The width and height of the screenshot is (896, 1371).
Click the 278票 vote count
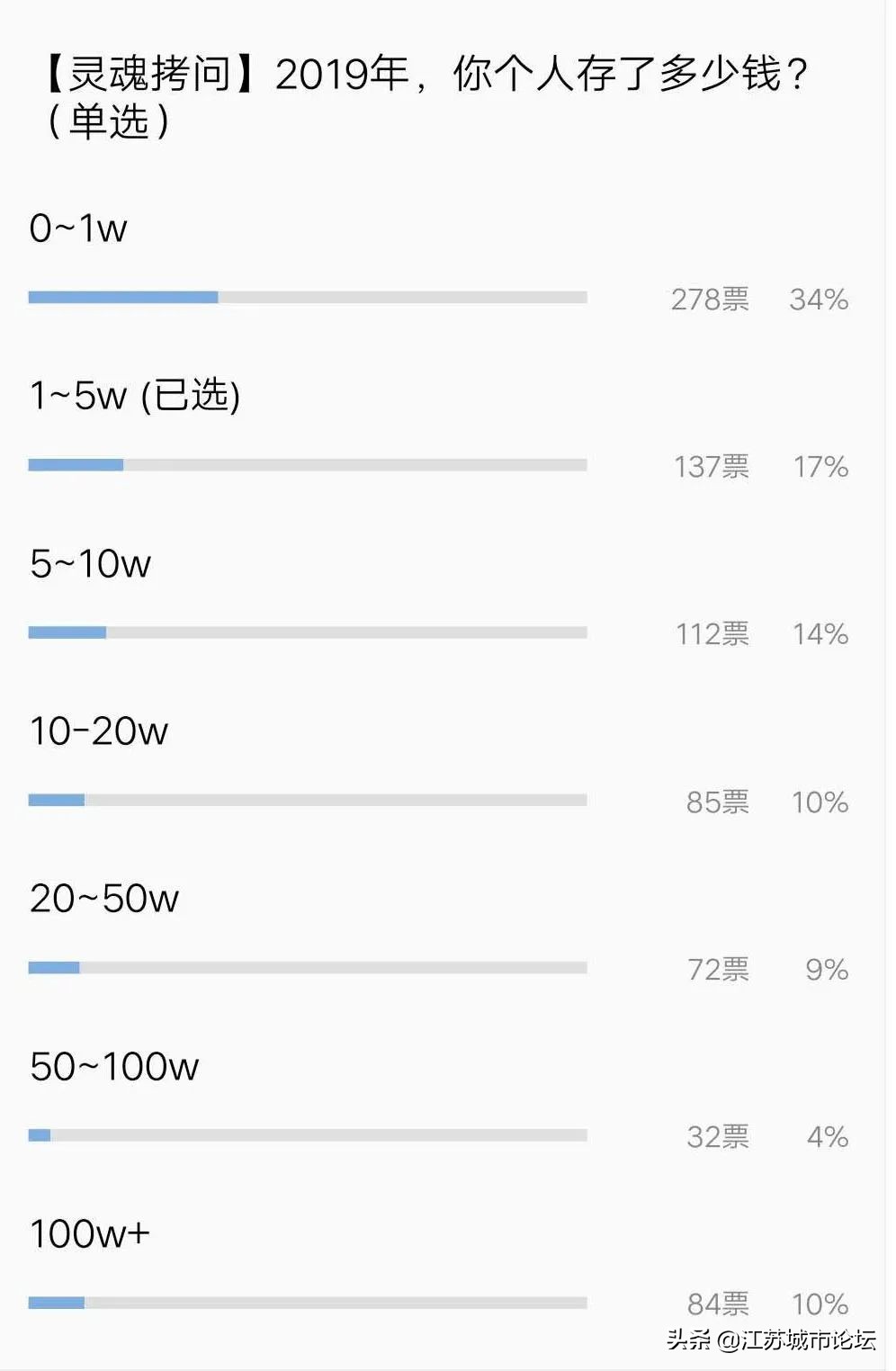(710, 300)
